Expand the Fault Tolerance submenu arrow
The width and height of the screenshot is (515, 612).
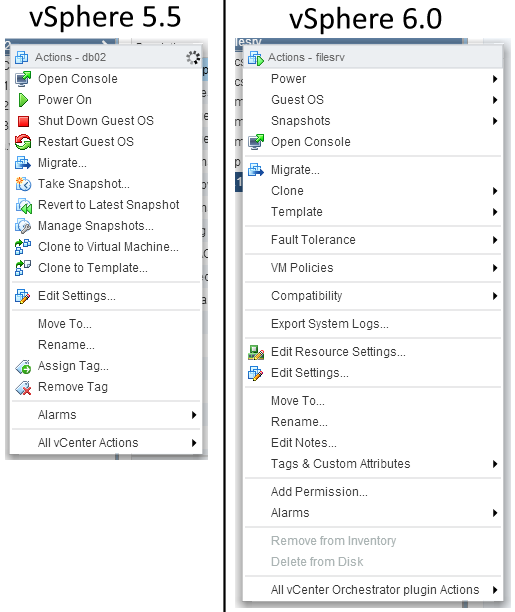coord(495,240)
